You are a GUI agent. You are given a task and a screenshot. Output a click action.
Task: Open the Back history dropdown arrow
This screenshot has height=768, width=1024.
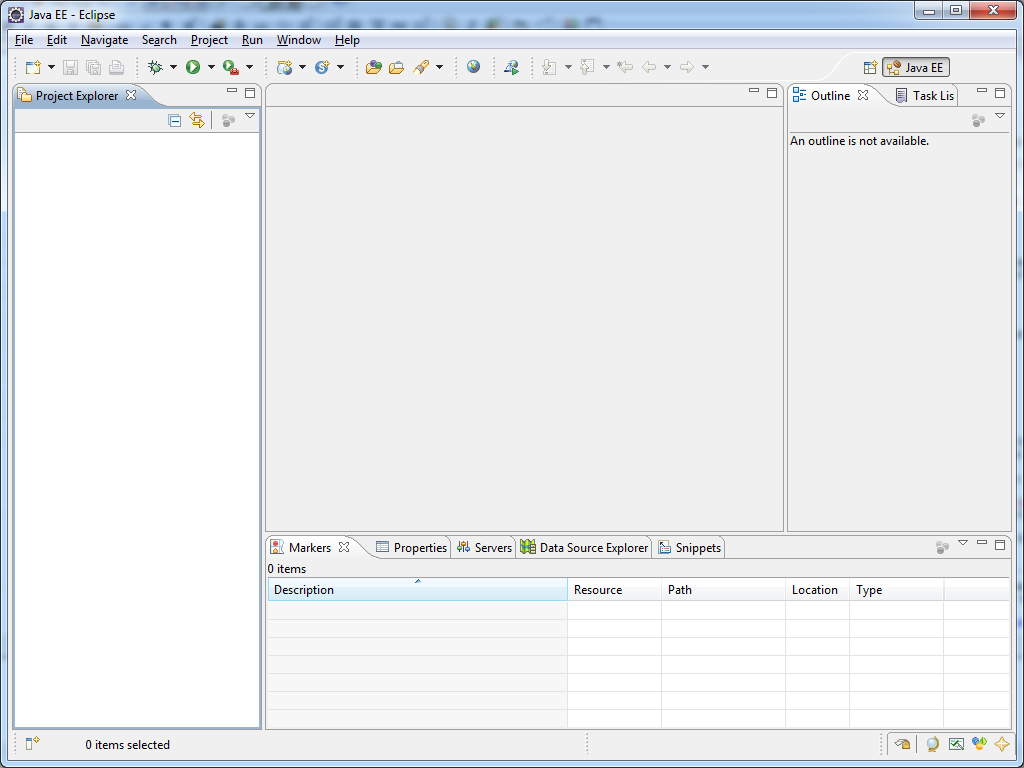[667, 67]
